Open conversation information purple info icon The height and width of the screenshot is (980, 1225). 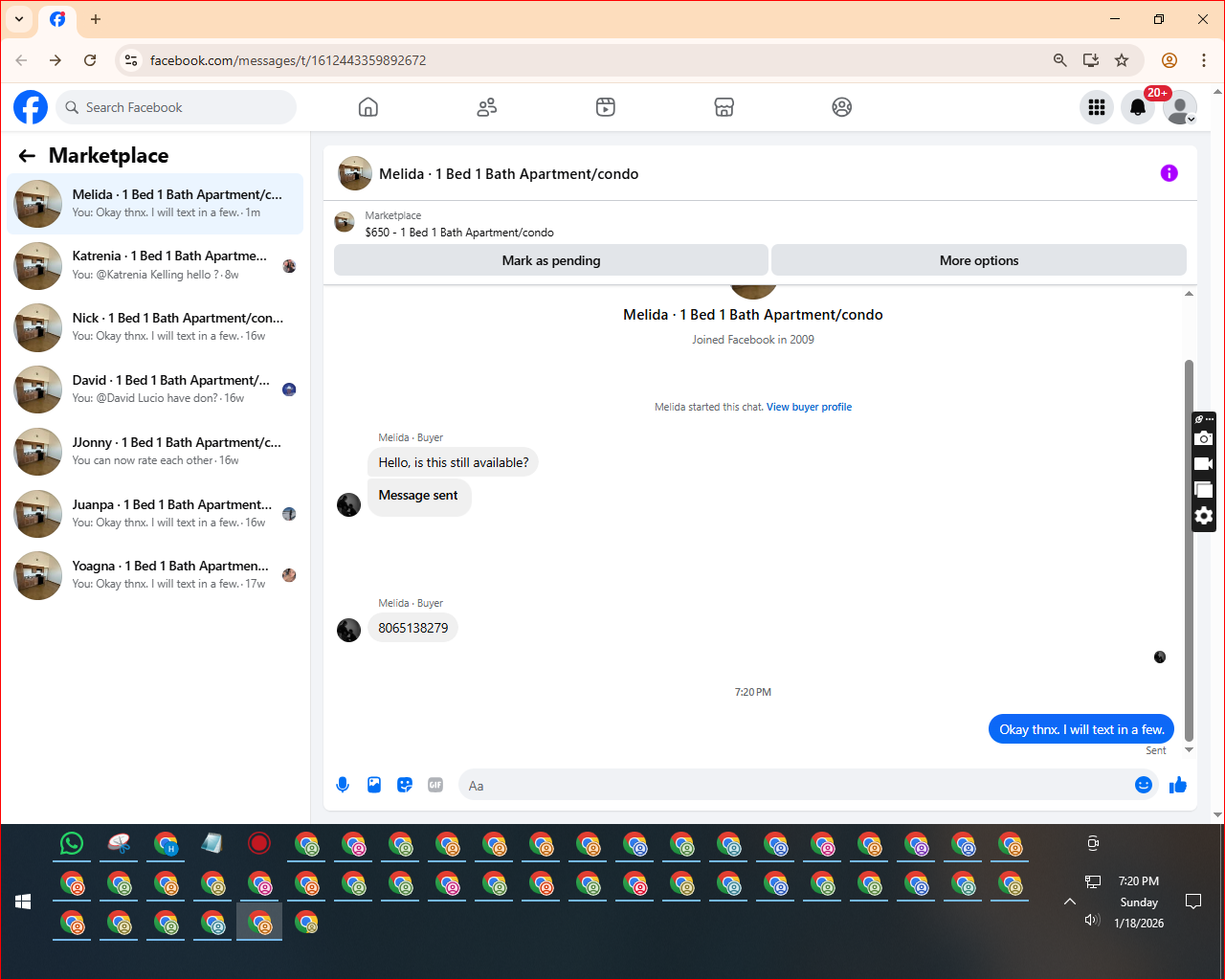[x=1169, y=173]
